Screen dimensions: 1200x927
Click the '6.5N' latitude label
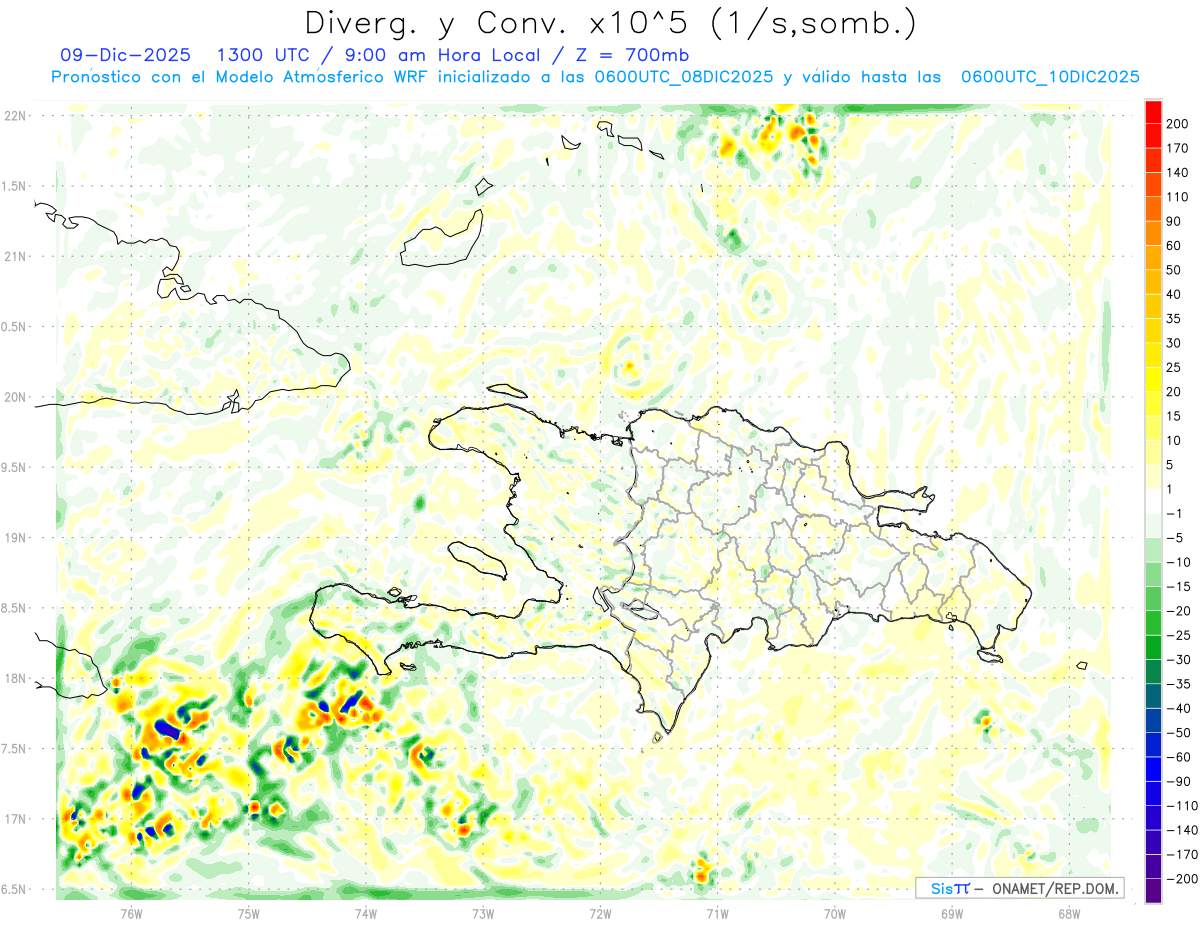[x=14, y=889]
